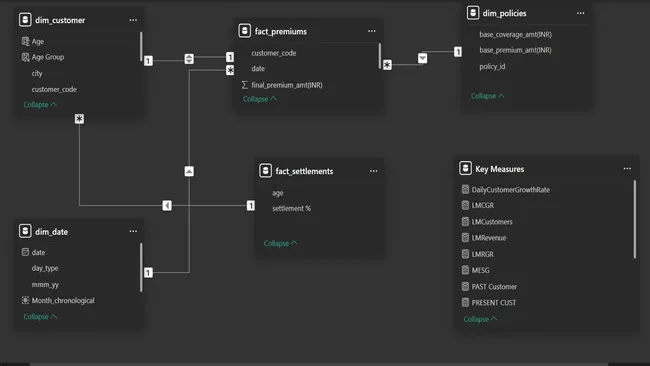Screen dimensions: 650x366
Task: Click the dim_date field list scrollbar
Action: point(141,267)
